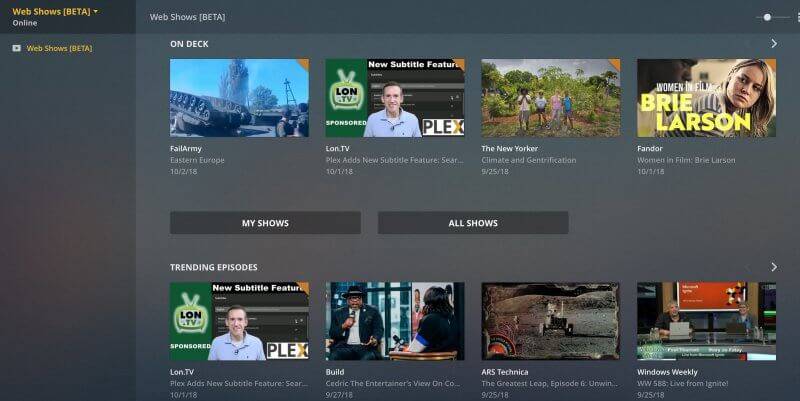Click the ARS Technica show title
The image size is (800, 401).
click(505, 372)
